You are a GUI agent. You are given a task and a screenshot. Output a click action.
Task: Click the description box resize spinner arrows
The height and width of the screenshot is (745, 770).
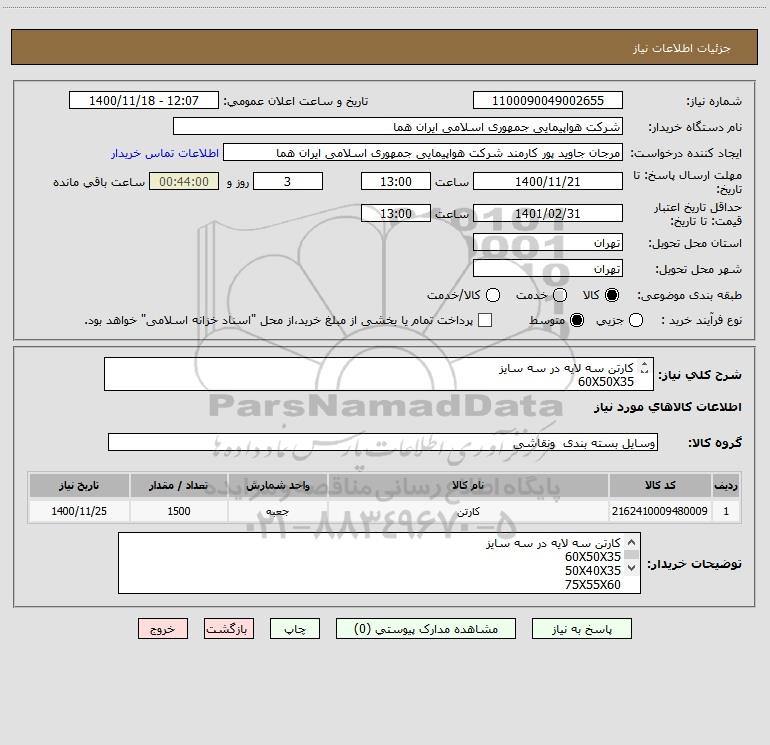(645, 367)
